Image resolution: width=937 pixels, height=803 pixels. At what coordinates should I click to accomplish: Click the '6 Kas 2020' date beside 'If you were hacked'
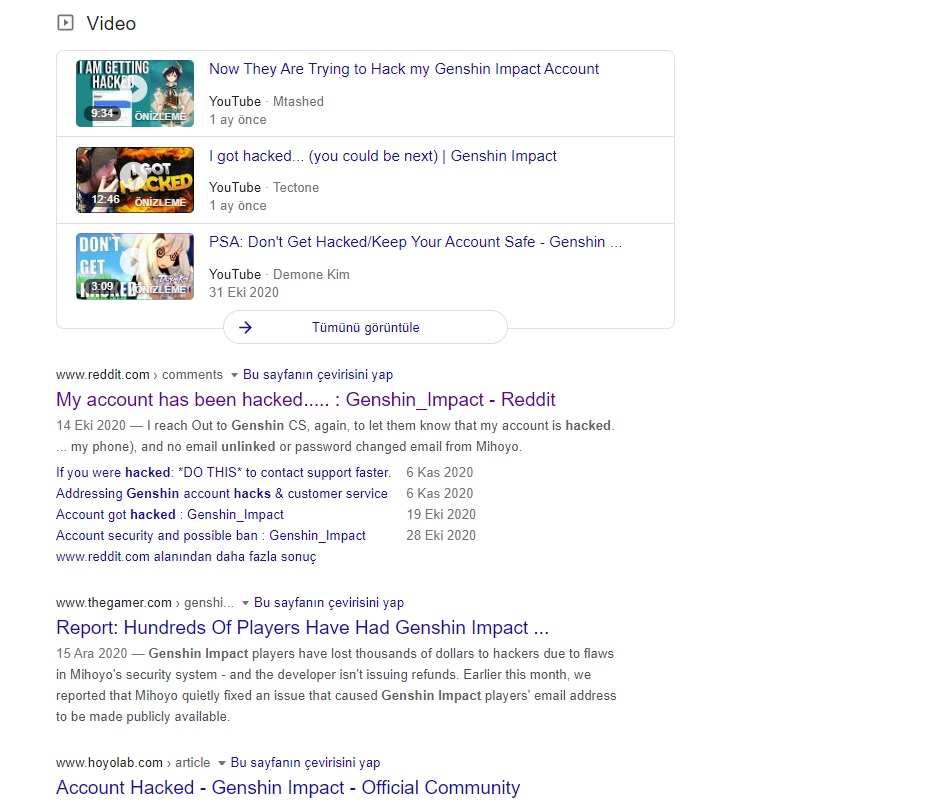[440, 473]
